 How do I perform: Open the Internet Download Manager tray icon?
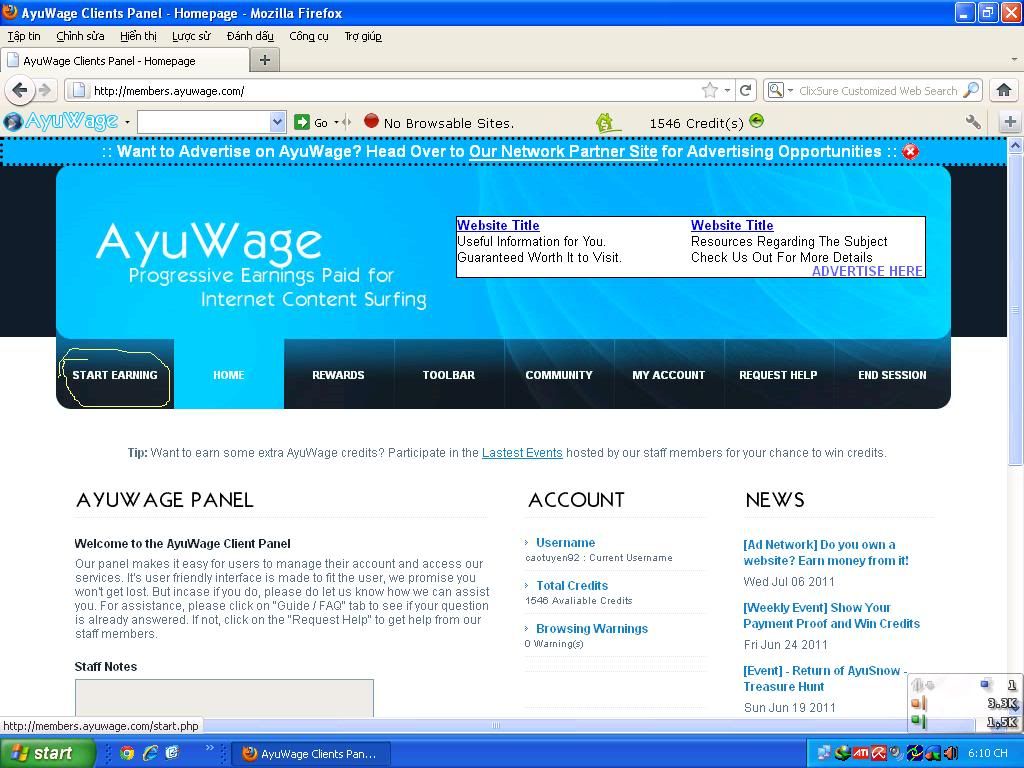(x=842, y=753)
